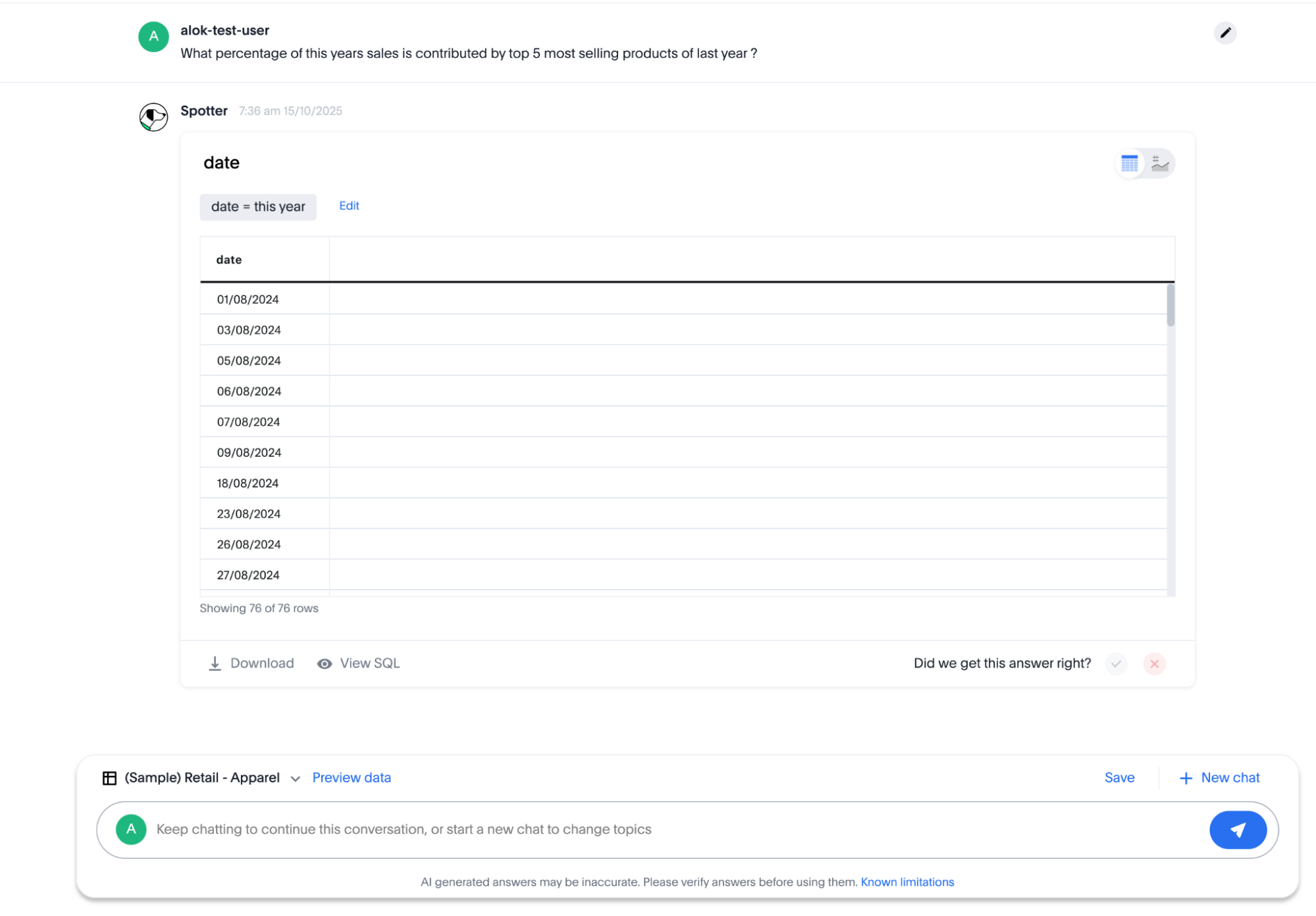1316x916 pixels.
Task: Switch to table view
Action: point(1129,163)
